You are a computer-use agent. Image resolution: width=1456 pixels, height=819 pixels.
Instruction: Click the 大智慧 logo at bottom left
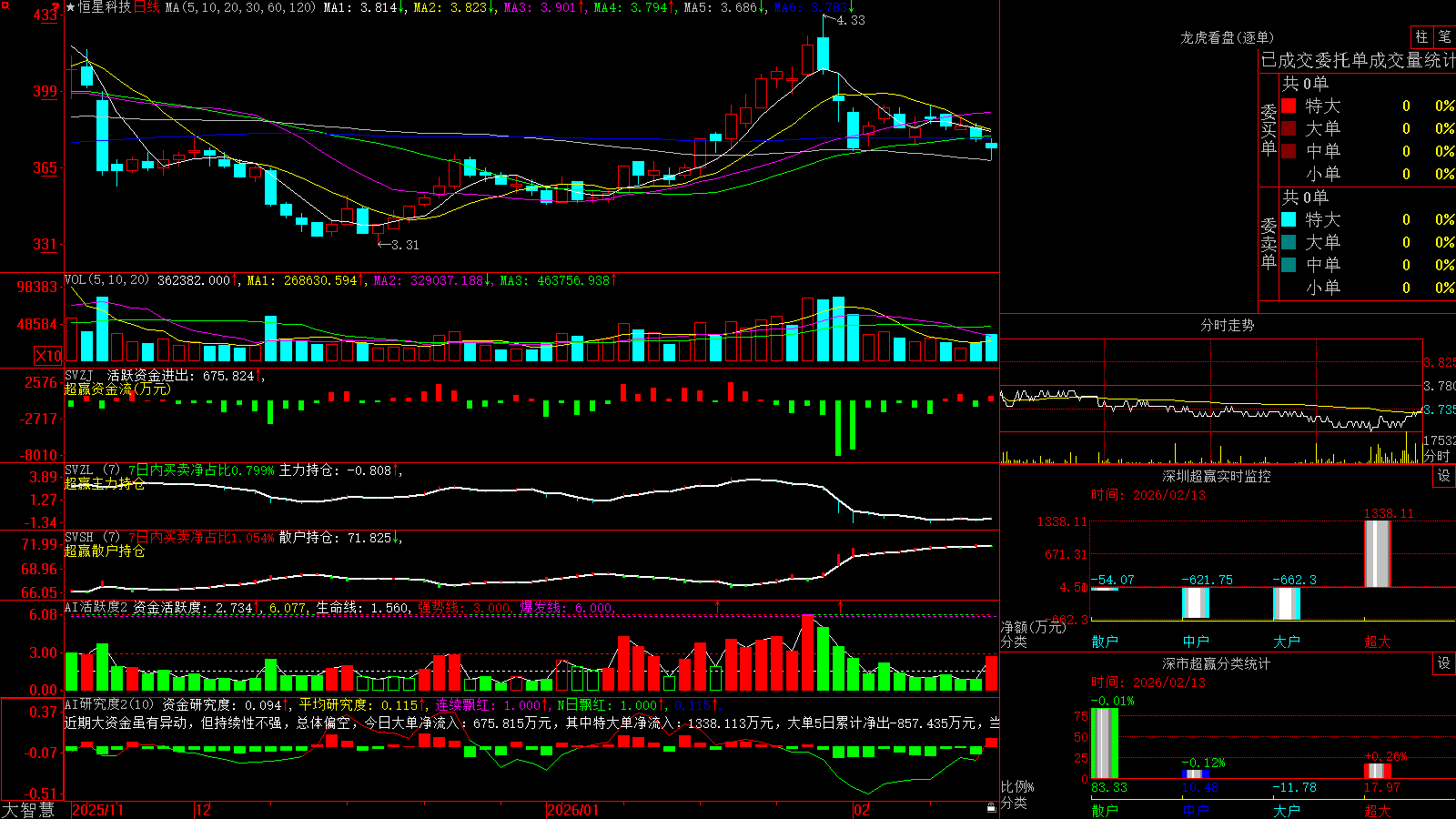[28, 810]
